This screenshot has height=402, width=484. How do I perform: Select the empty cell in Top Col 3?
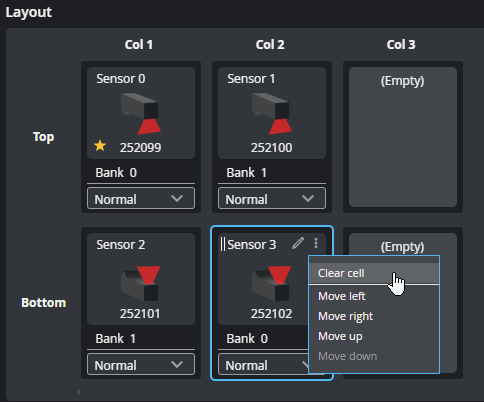(403, 137)
